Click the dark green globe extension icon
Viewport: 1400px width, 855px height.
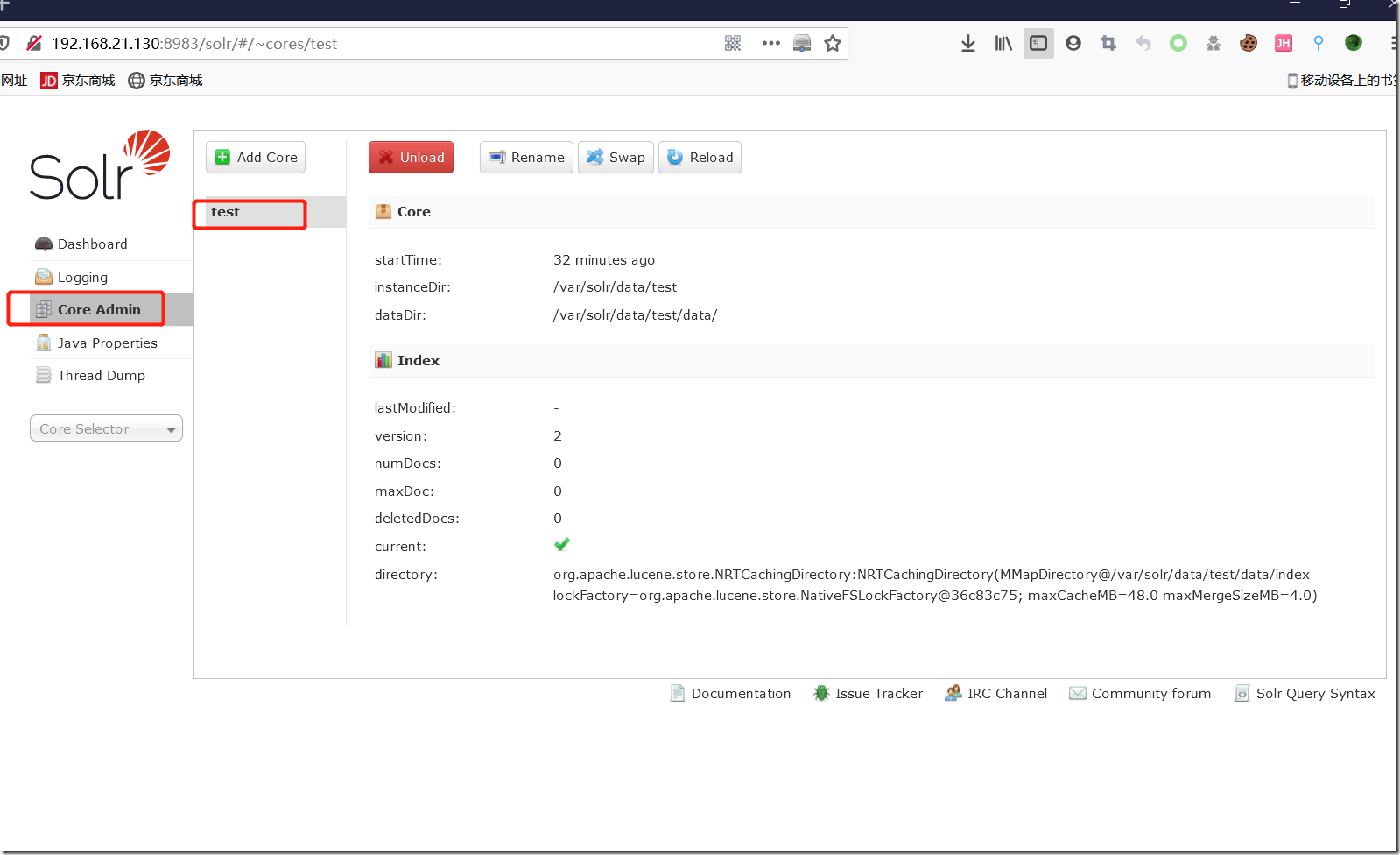[x=1354, y=43]
